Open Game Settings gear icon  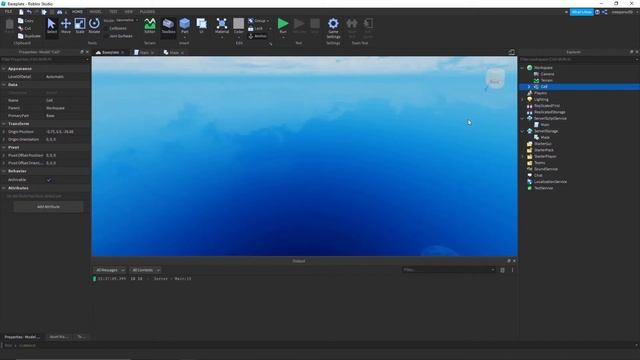click(x=333, y=27)
